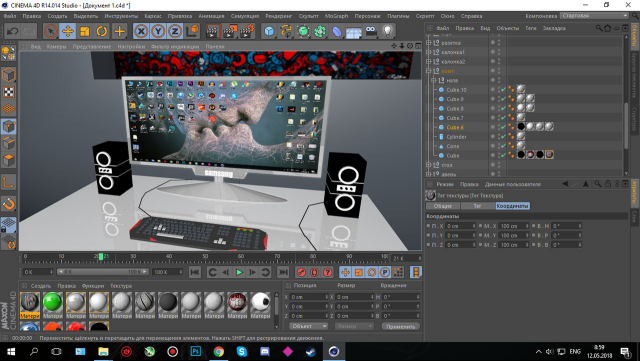Switch to the Координаты tab
This screenshot has height=361, width=640.
513,206
